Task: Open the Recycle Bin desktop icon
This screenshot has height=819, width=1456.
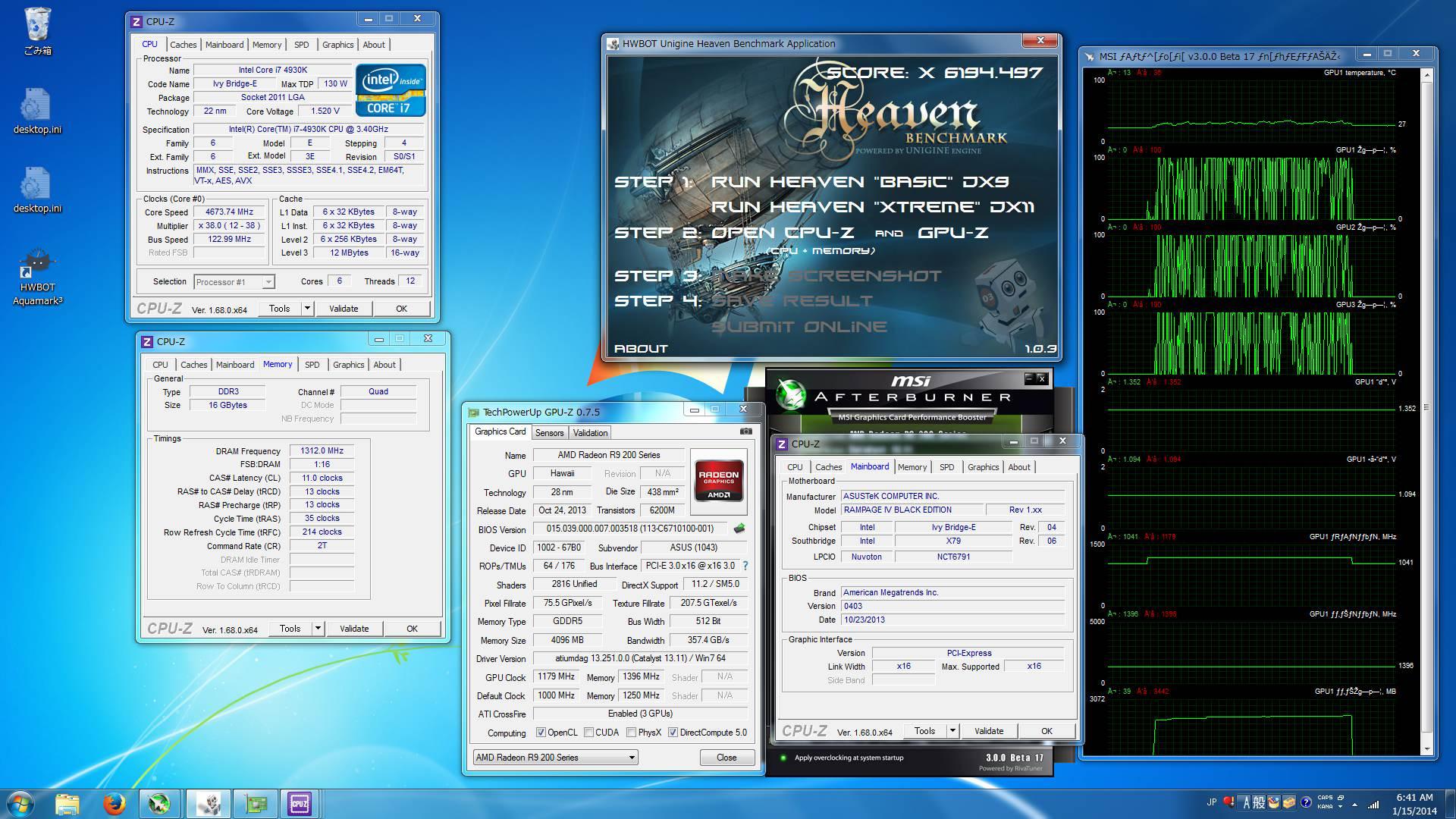Action: 37,30
